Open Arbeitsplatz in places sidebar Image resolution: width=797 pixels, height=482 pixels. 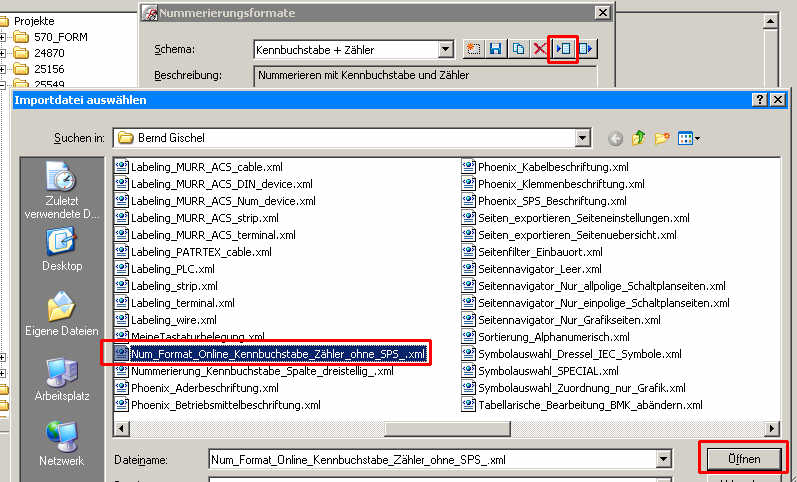click(x=62, y=380)
